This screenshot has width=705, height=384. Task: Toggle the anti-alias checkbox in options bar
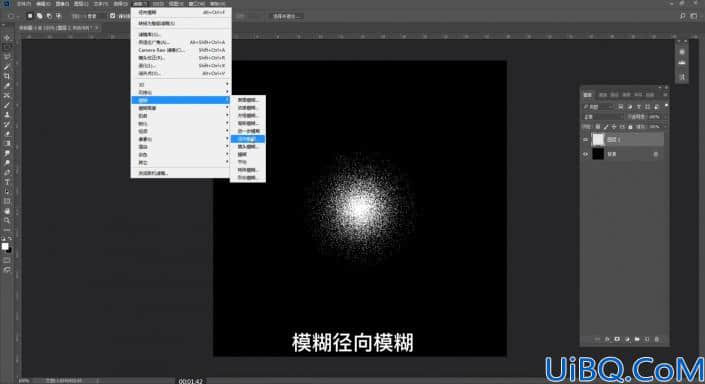[112, 16]
